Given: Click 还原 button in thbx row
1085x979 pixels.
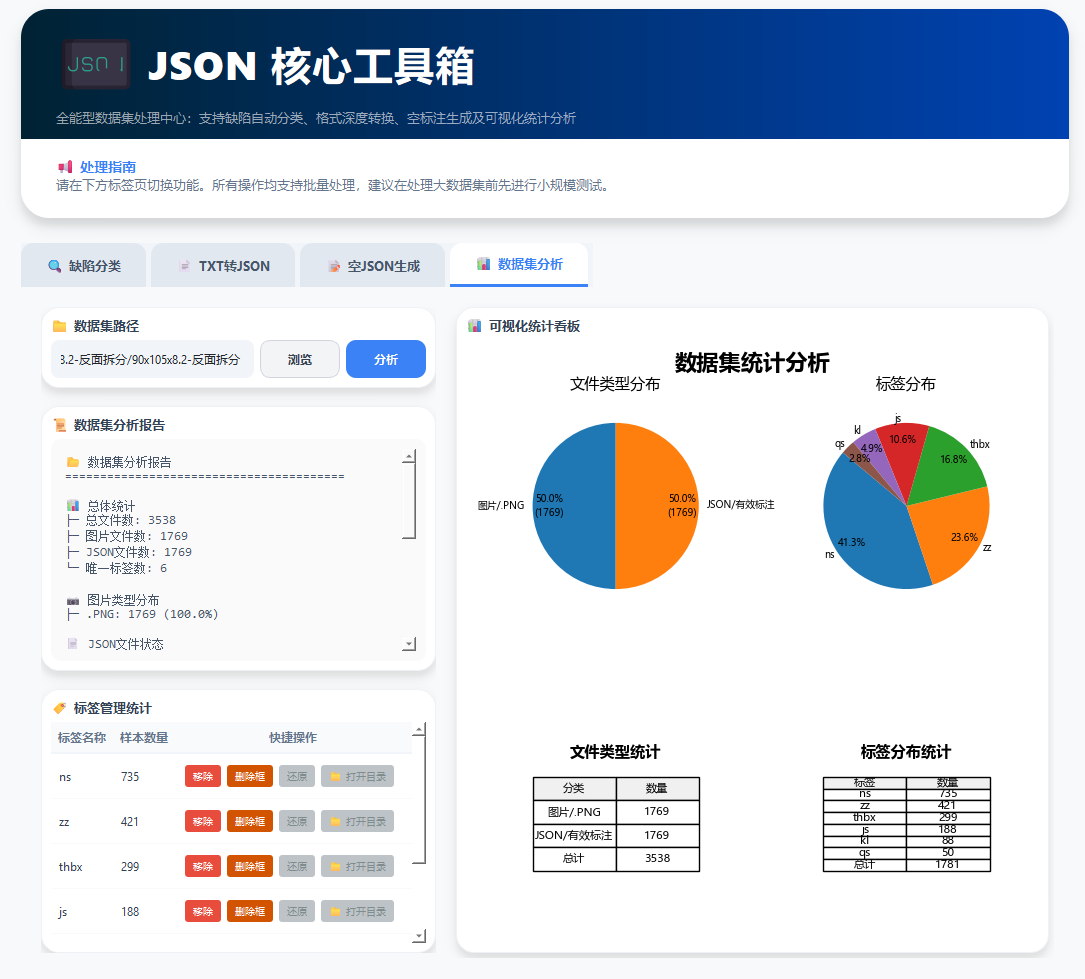Looking at the screenshot, I should (x=297, y=866).
